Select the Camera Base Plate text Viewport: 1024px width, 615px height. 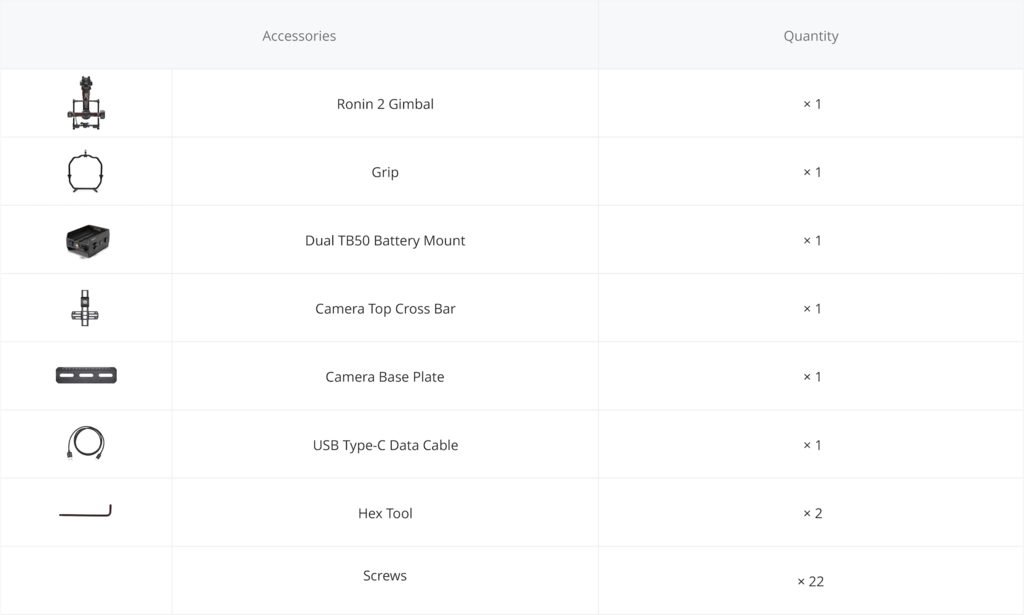(x=385, y=377)
